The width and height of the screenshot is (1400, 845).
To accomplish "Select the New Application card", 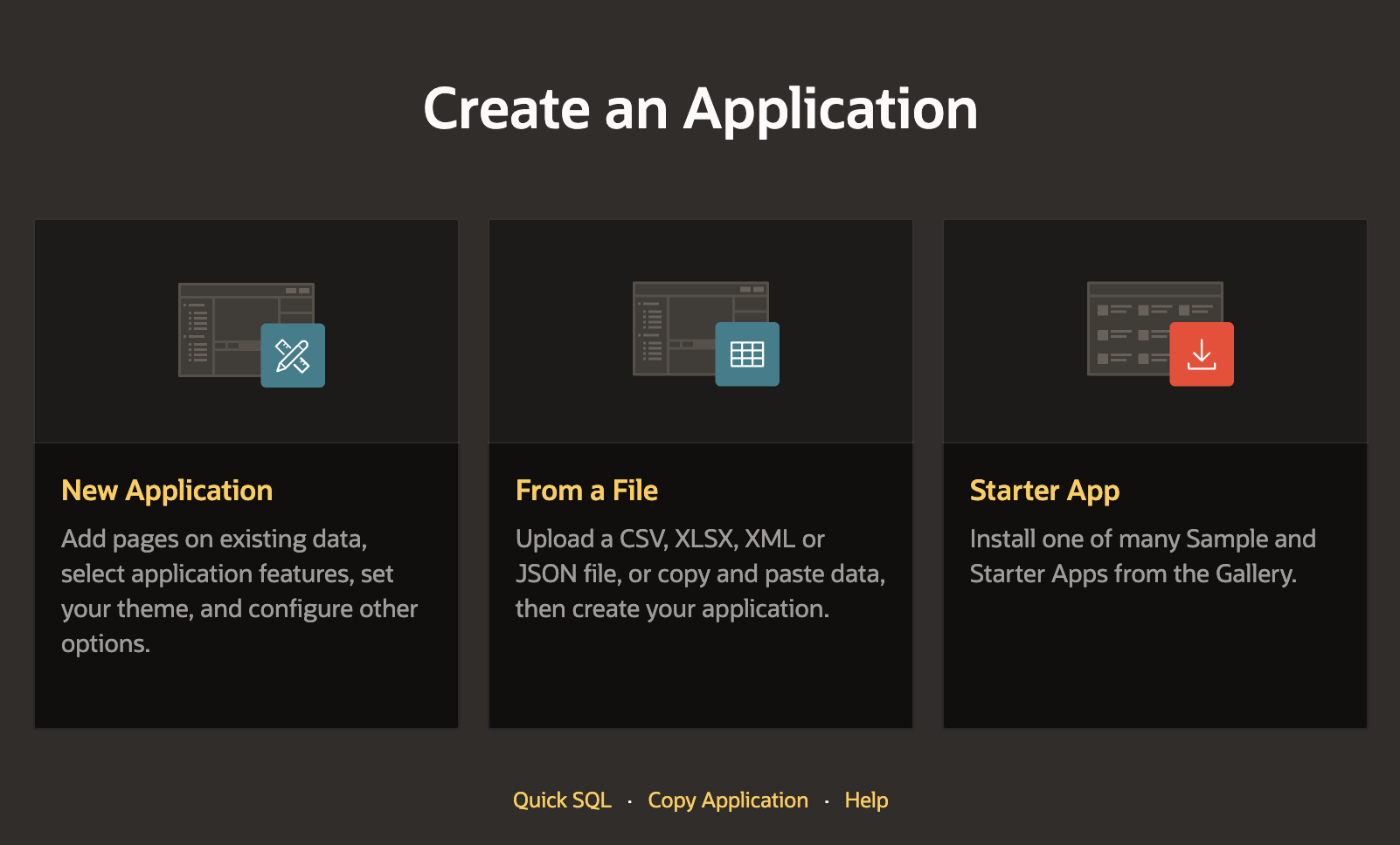I will pos(246,472).
